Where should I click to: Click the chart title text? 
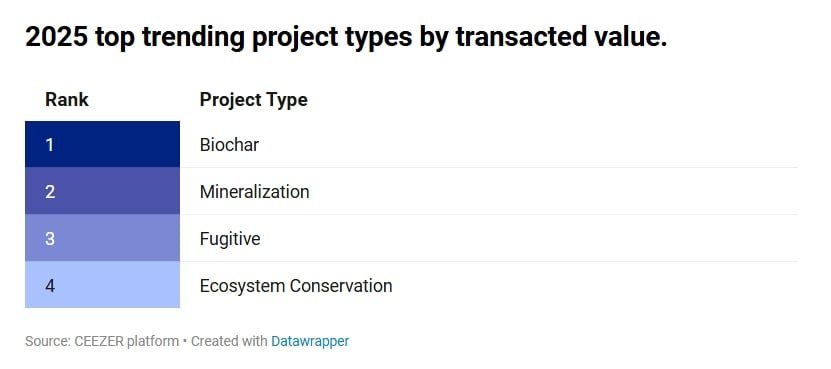coord(346,38)
